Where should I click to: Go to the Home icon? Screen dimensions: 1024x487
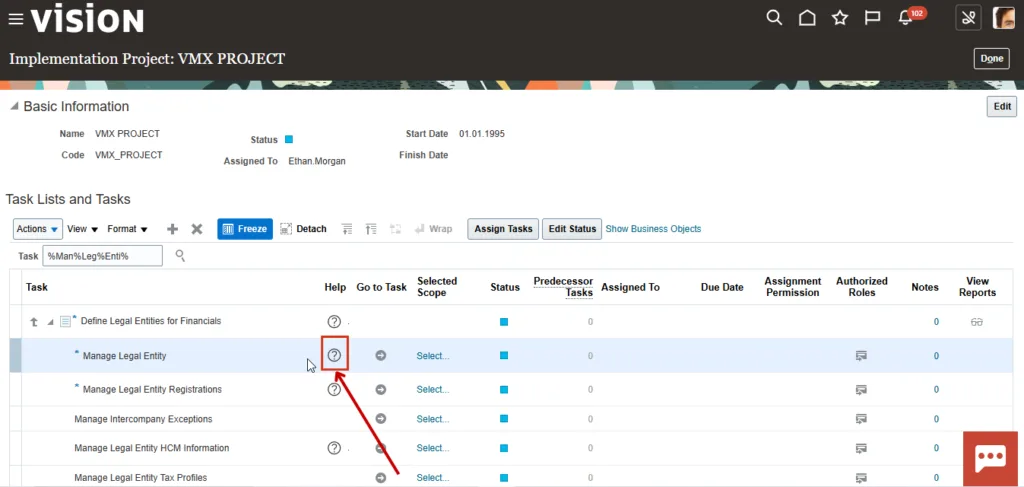[x=806, y=18]
